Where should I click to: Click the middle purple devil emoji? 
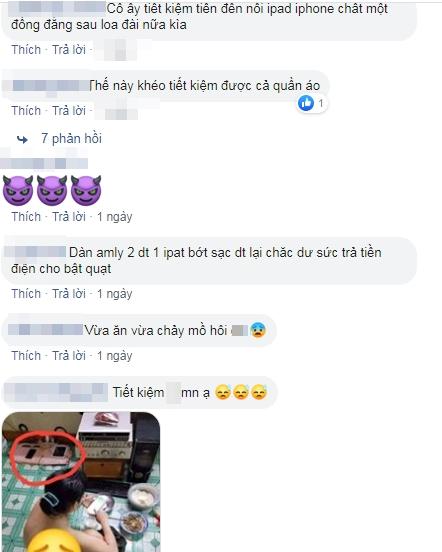coord(52,190)
